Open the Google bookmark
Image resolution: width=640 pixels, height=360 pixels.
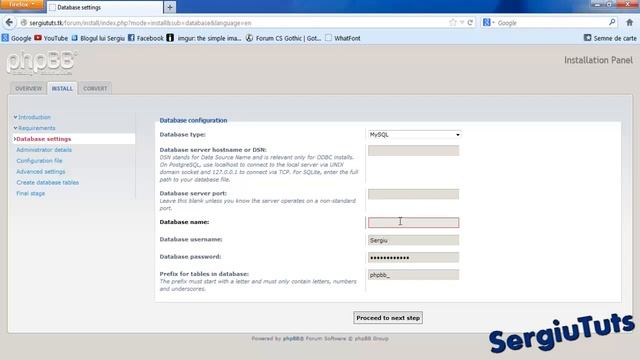(16, 38)
